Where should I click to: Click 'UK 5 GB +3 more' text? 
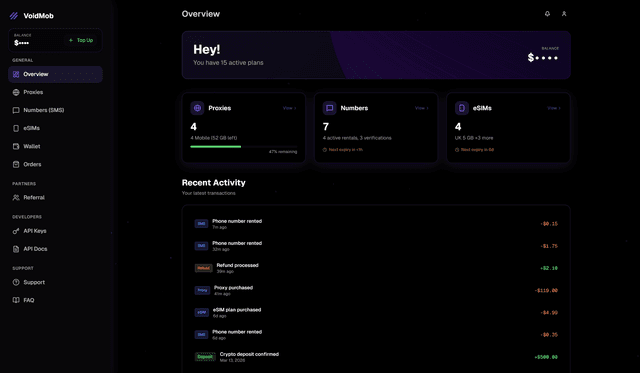474,138
